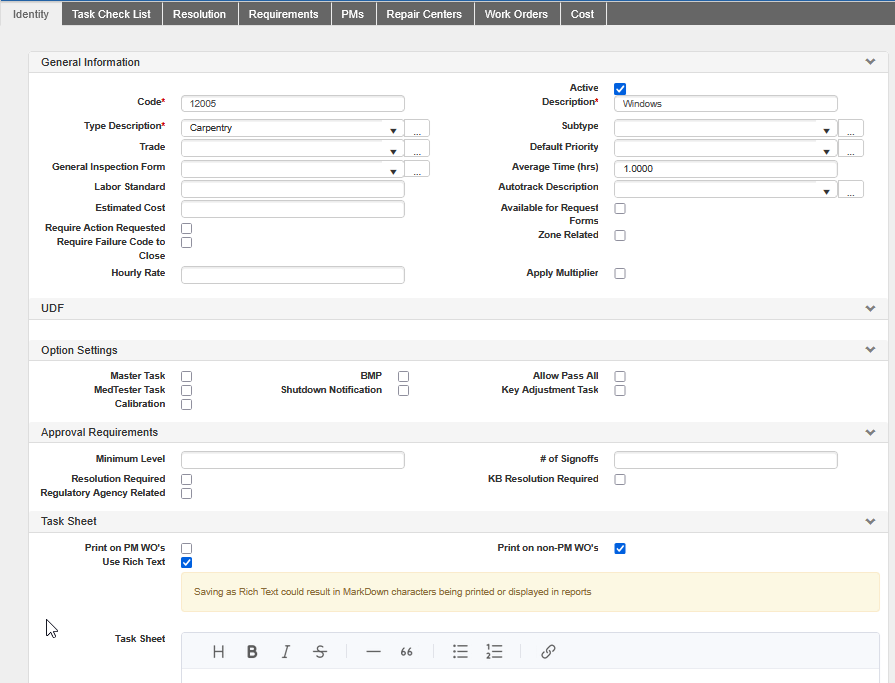This screenshot has height=683, width=895.
Task: Uncheck the Active checkbox
Action: 620,89
